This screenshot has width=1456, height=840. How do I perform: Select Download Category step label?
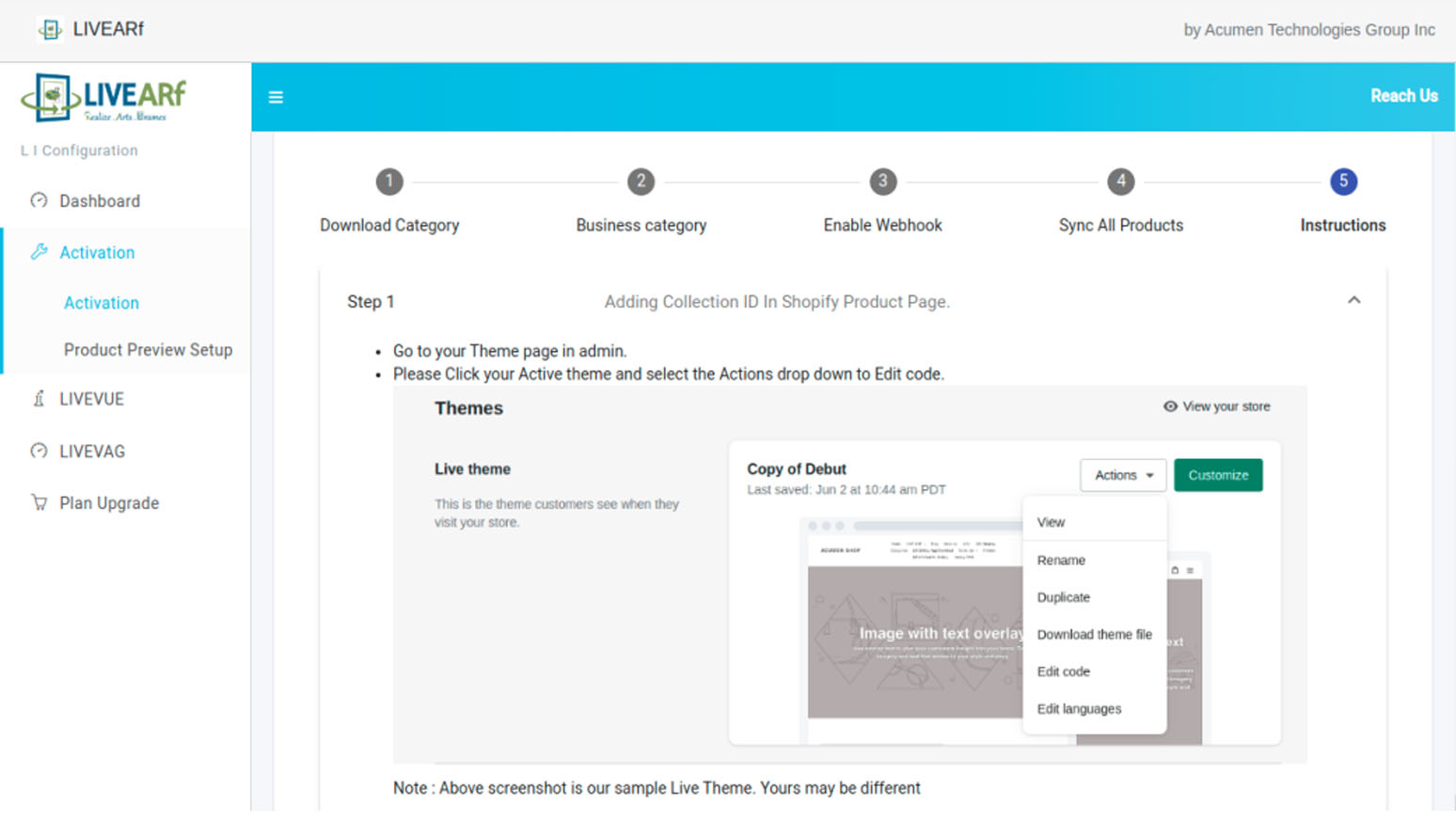coord(389,226)
